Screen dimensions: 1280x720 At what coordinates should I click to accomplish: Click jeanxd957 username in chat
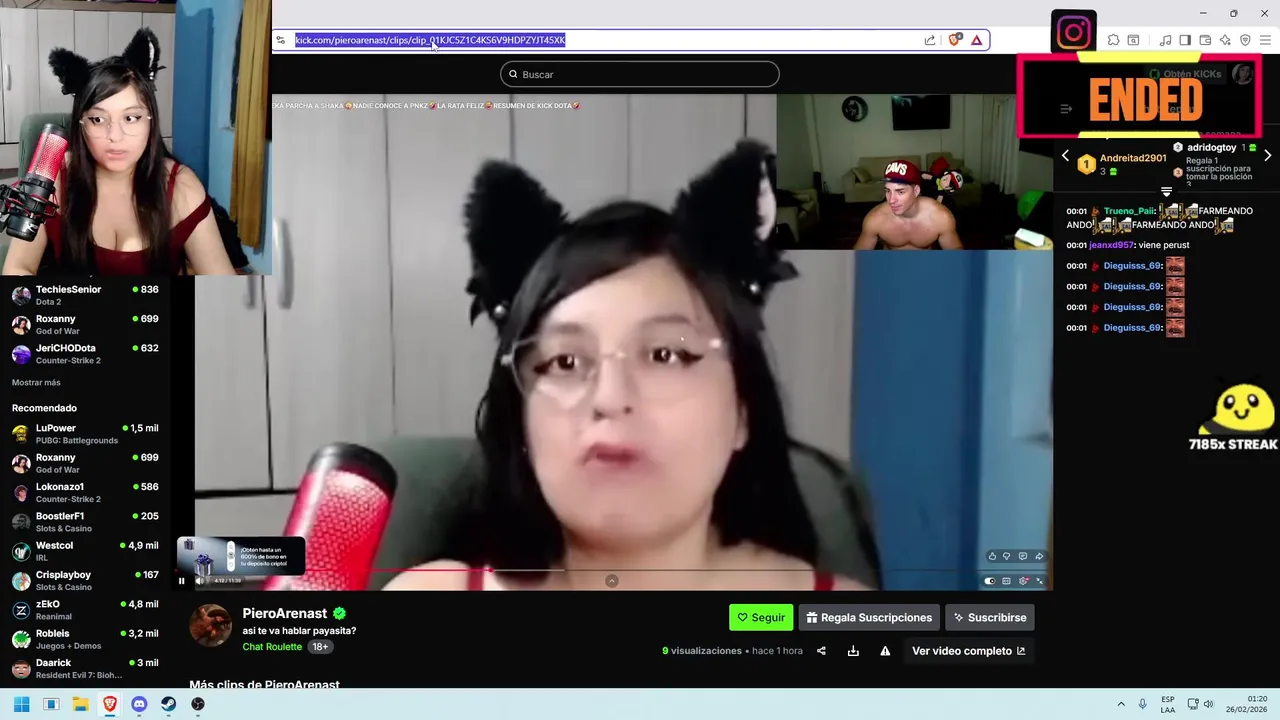(1111, 245)
